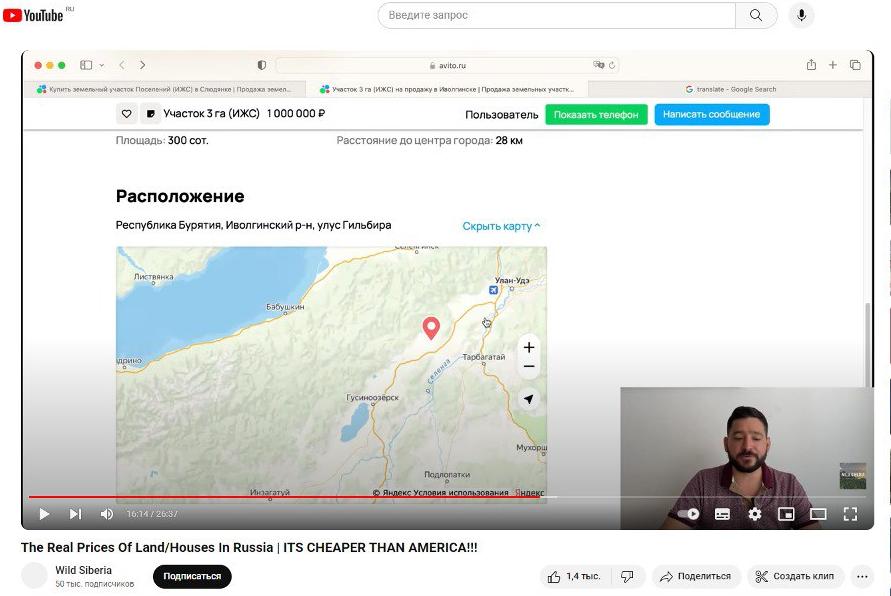891x596 pixels.
Task: Click the map geolocation arrow button
Action: (529, 399)
